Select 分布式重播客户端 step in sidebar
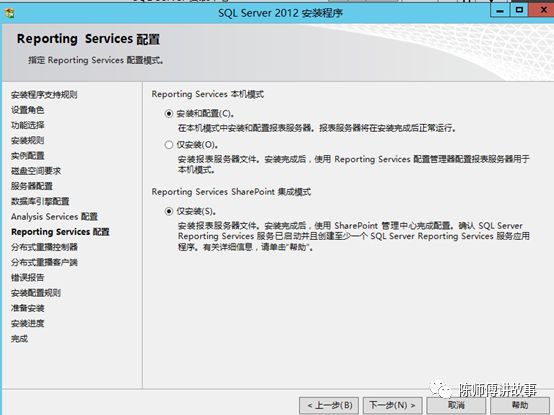This screenshot has height=415, width=554. coord(44,262)
